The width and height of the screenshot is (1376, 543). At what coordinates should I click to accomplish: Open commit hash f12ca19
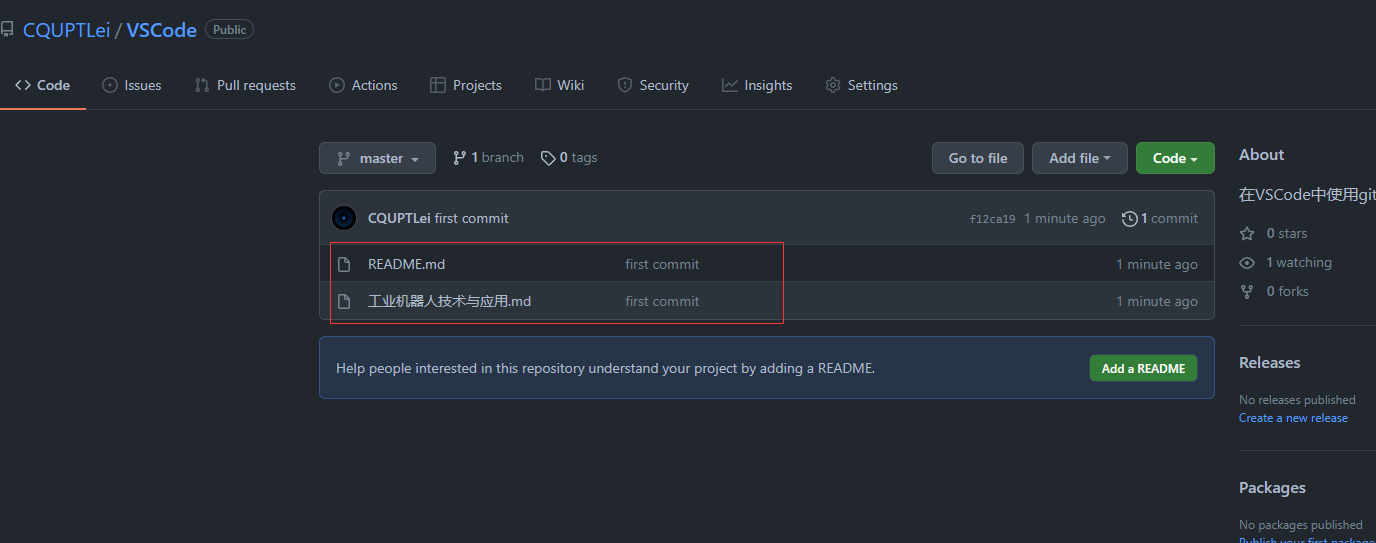tap(992, 219)
